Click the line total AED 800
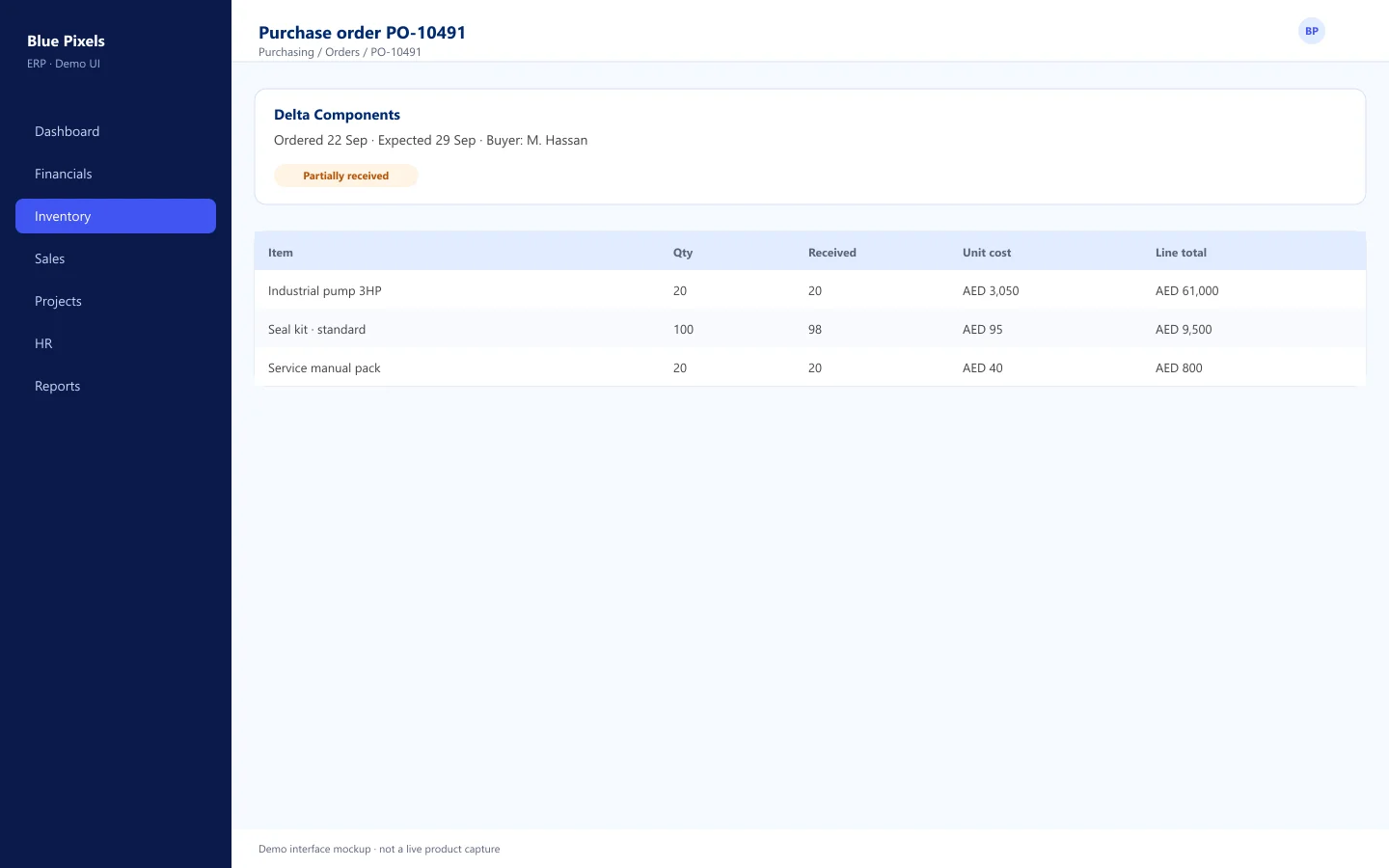Screen dimensions: 1389x868 click(1179, 367)
